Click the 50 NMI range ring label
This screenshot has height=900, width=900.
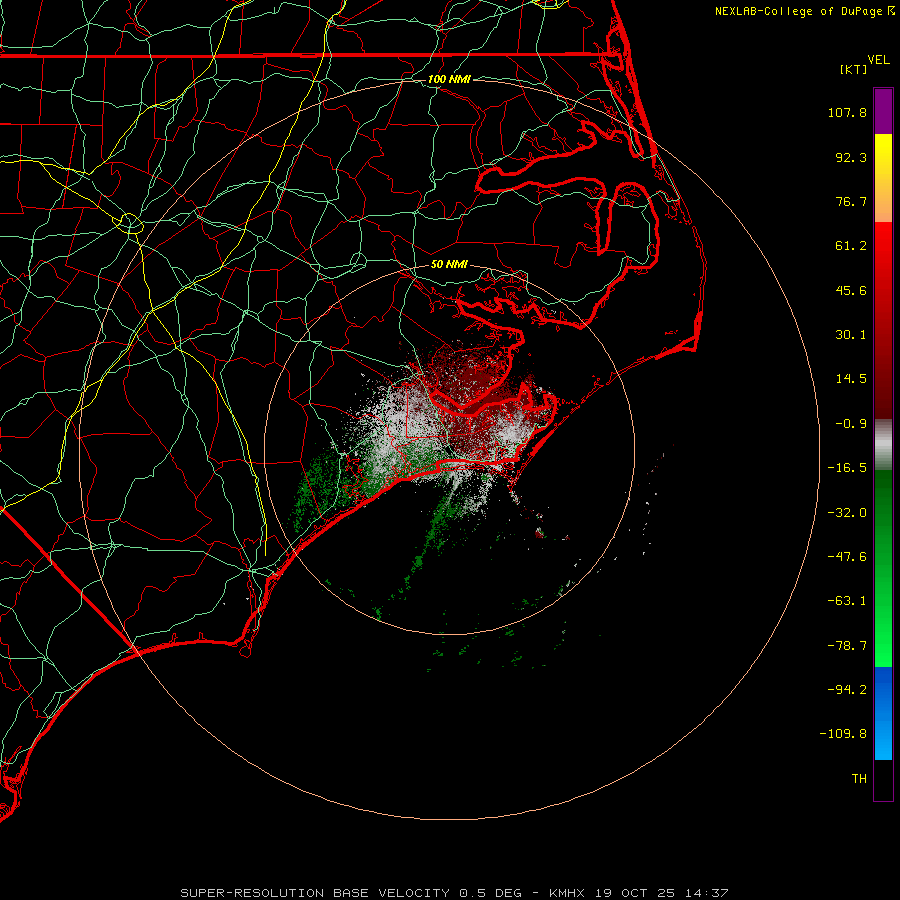pos(449,264)
